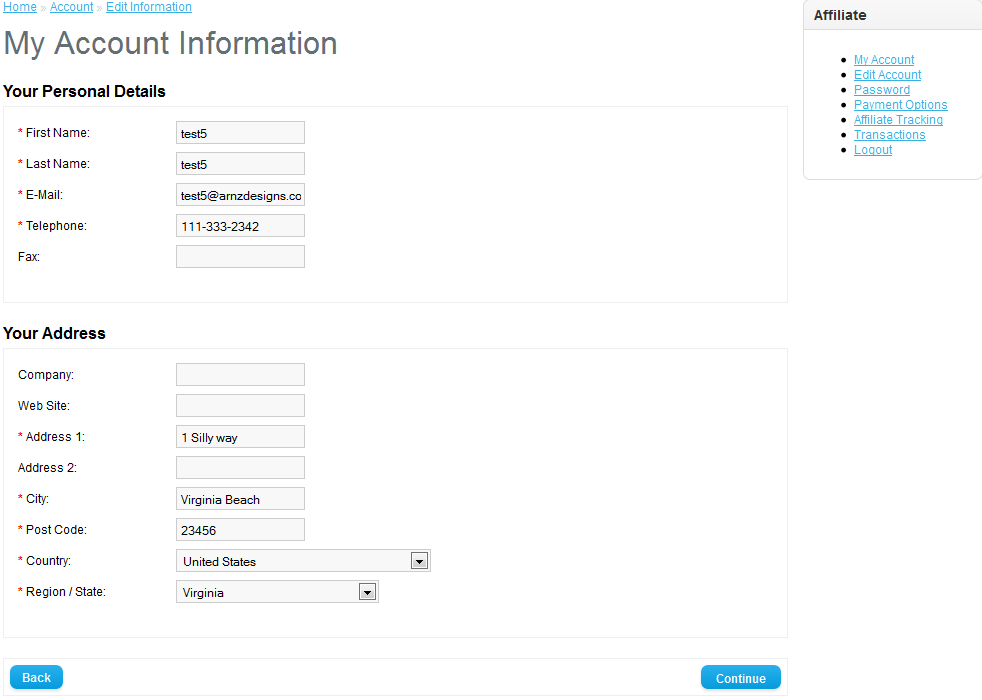
Task: Focus the First Name input field
Action: 240,133
